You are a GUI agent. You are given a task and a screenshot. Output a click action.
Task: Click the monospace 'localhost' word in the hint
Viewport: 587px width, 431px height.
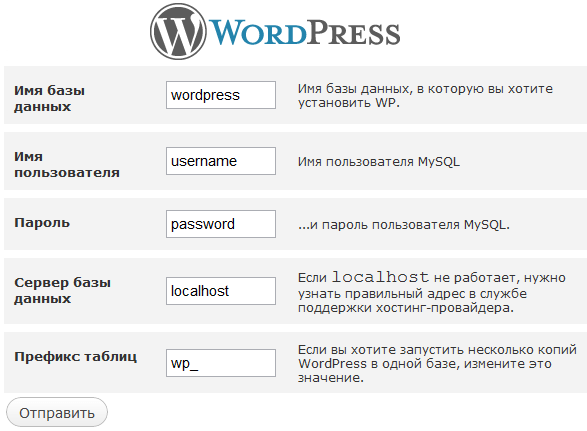(380, 277)
